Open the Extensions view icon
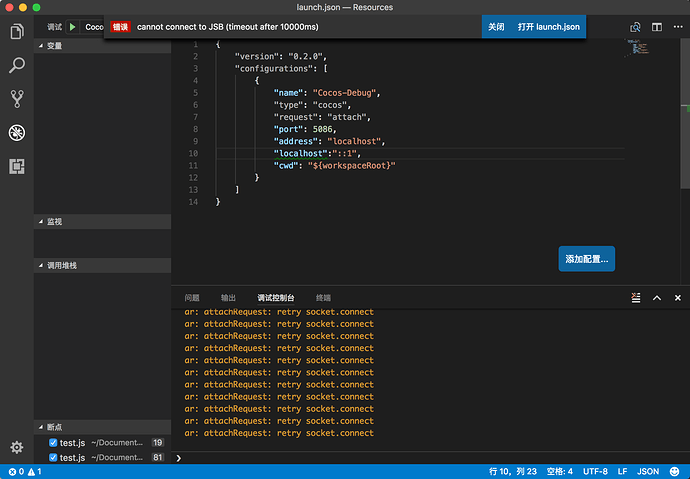The height and width of the screenshot is (479, 690). point(16,166)
